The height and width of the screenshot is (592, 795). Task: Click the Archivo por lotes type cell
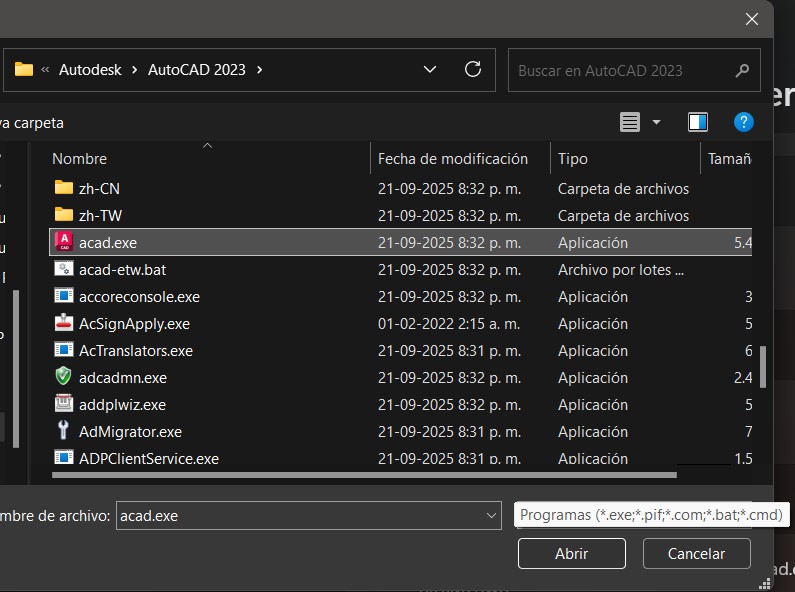(x=621, y=270)
